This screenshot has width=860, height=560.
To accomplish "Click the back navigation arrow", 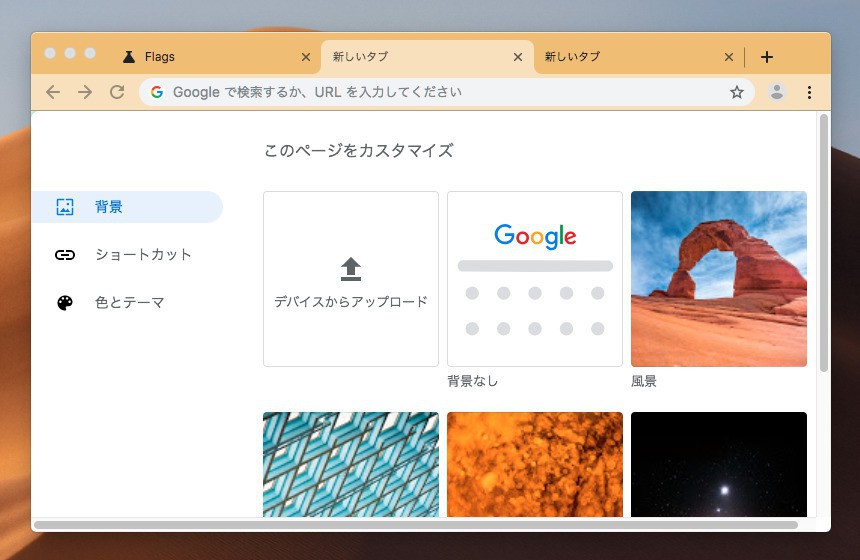I will click(53, 92).
